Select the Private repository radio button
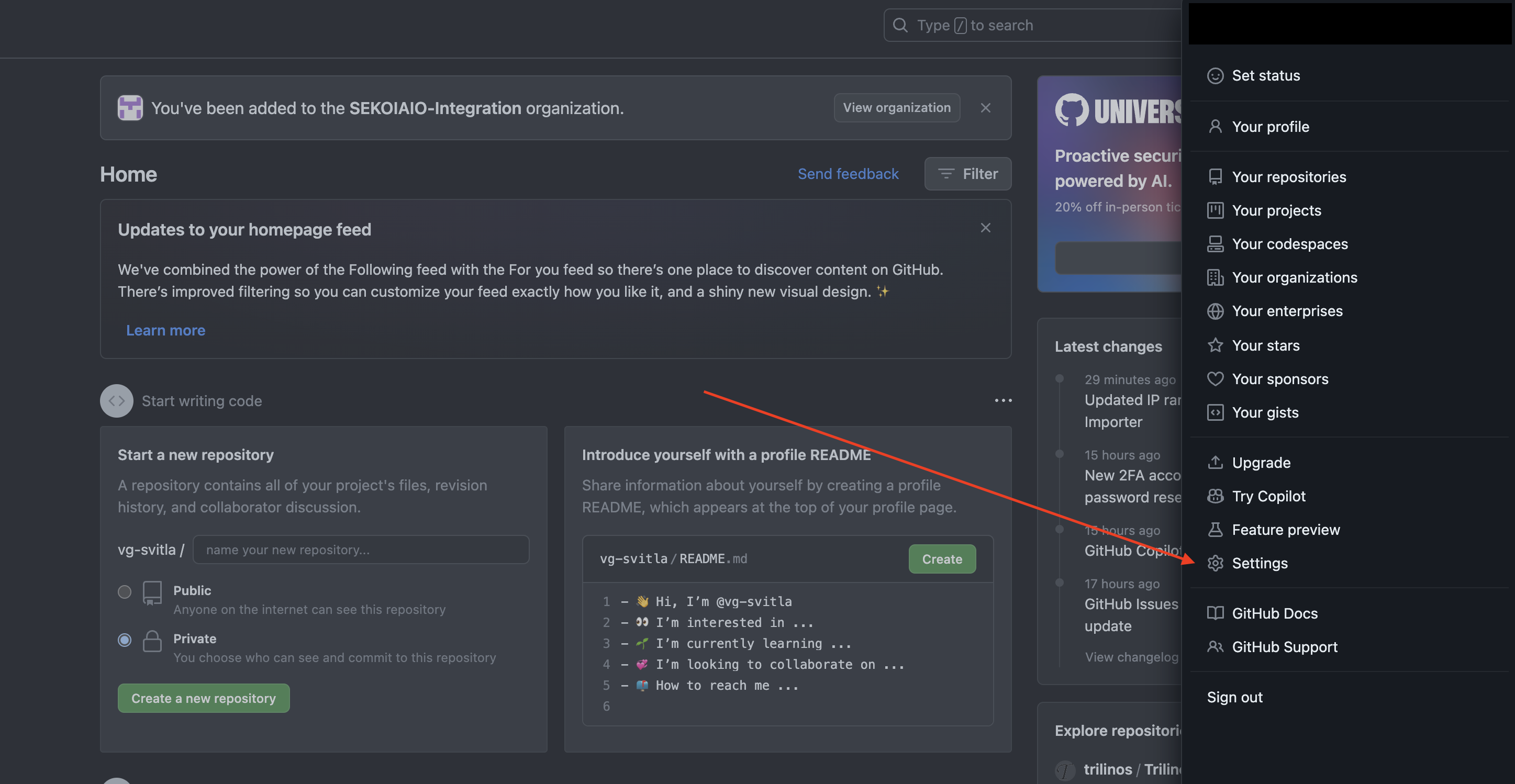The image size is (1515, 784). pos(124,640)
